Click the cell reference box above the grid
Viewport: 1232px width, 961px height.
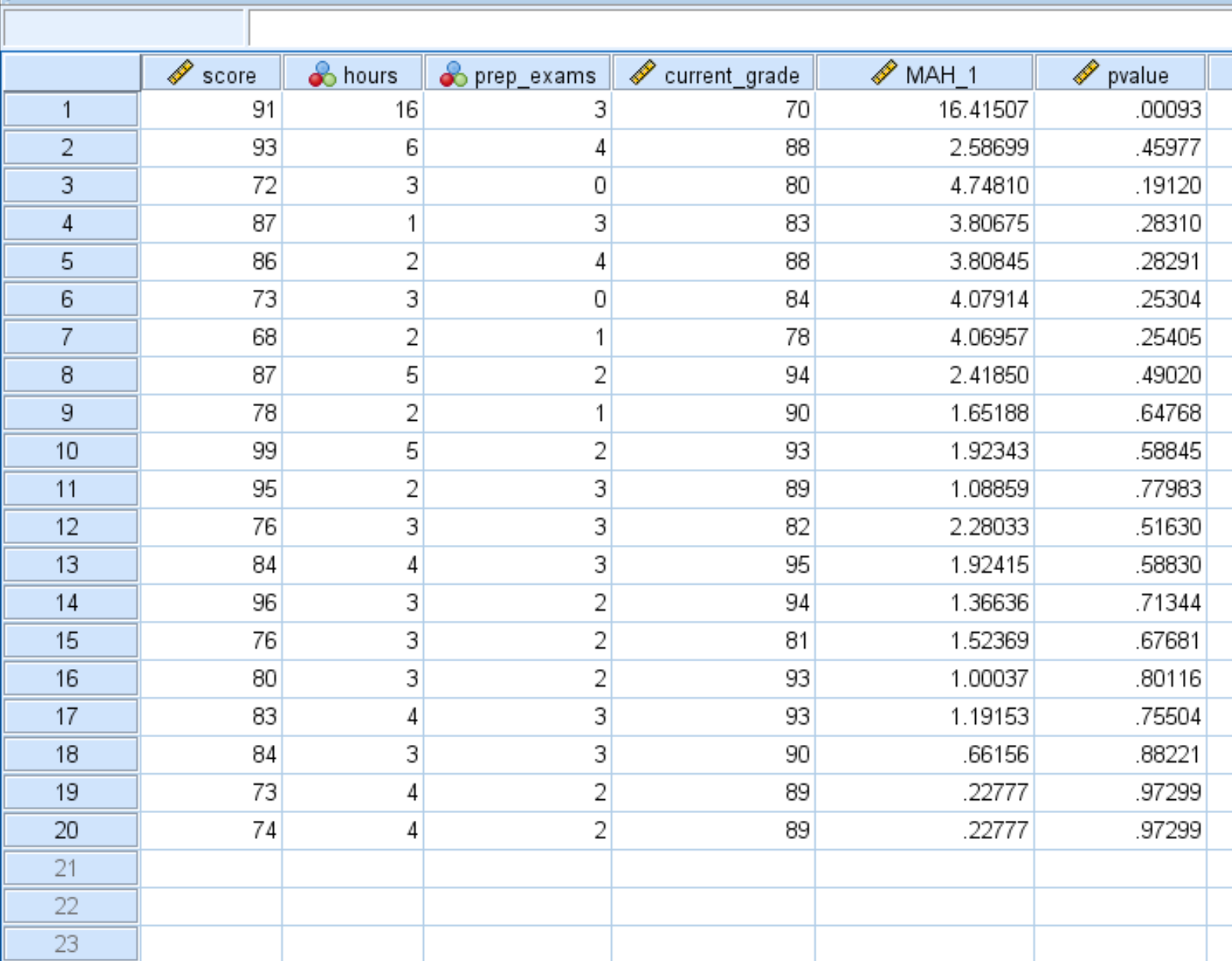(123, 28)
